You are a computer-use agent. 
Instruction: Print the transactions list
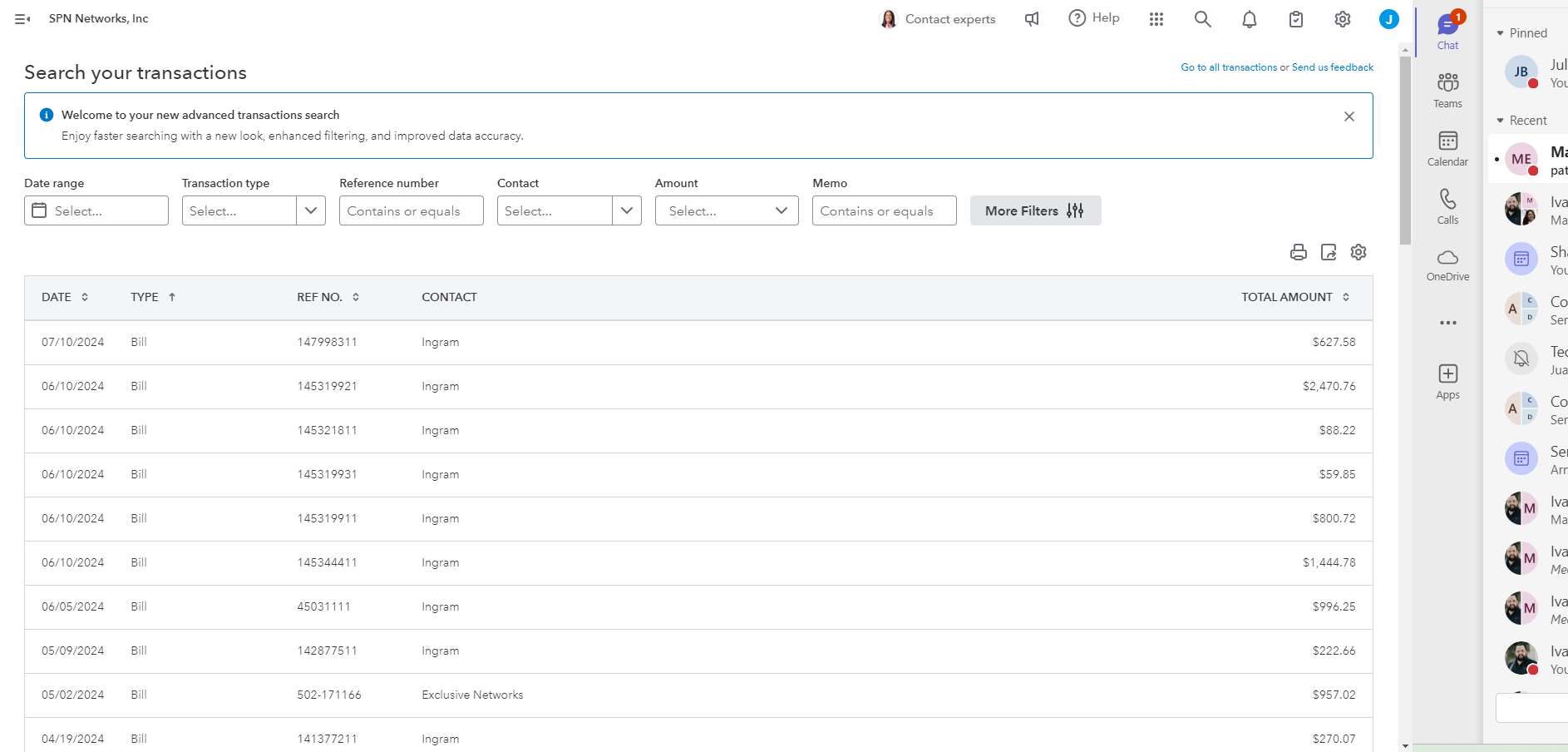[1299, 252]
